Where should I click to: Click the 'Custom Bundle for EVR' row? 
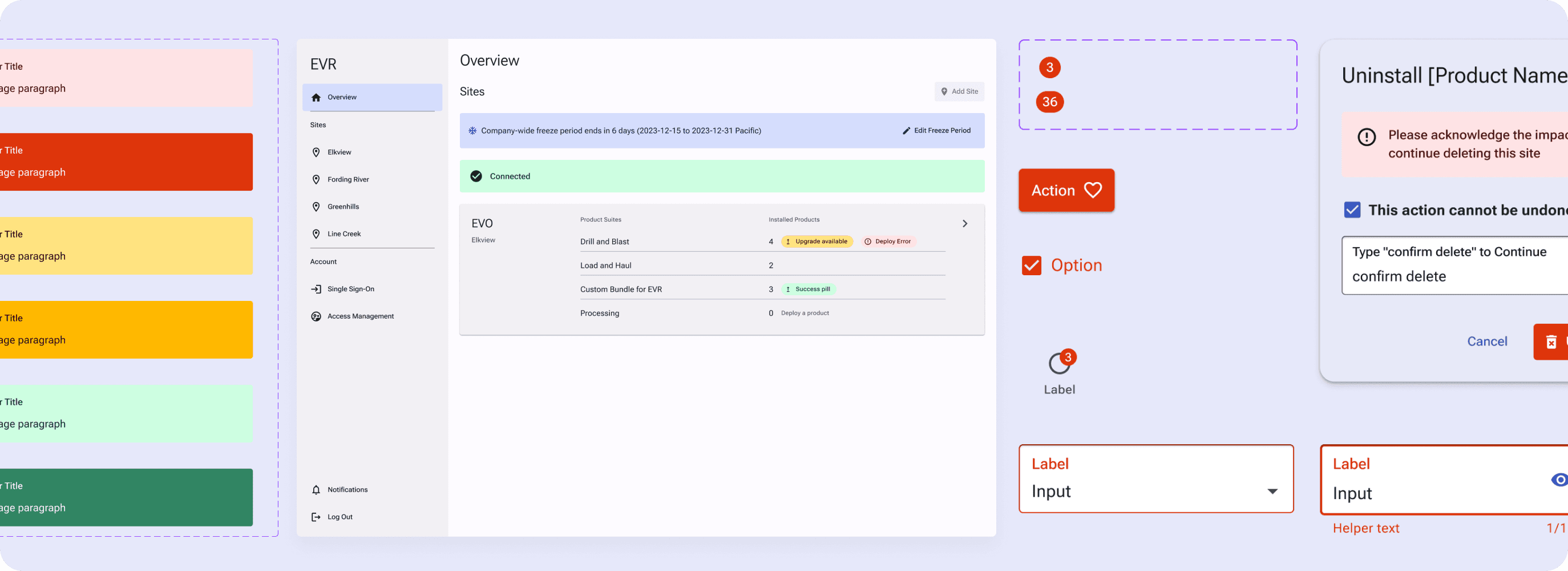763,289
